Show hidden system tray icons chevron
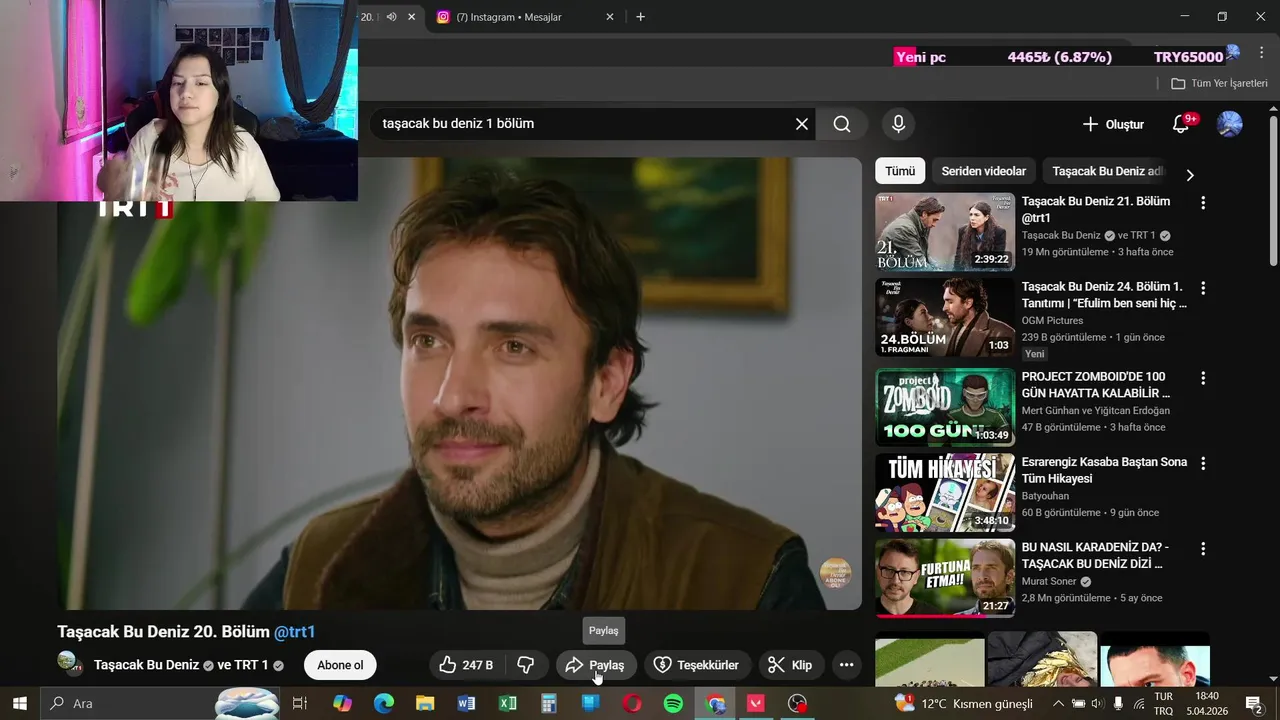Viewport: 1280px width, 720px height. coord(1058,703)
